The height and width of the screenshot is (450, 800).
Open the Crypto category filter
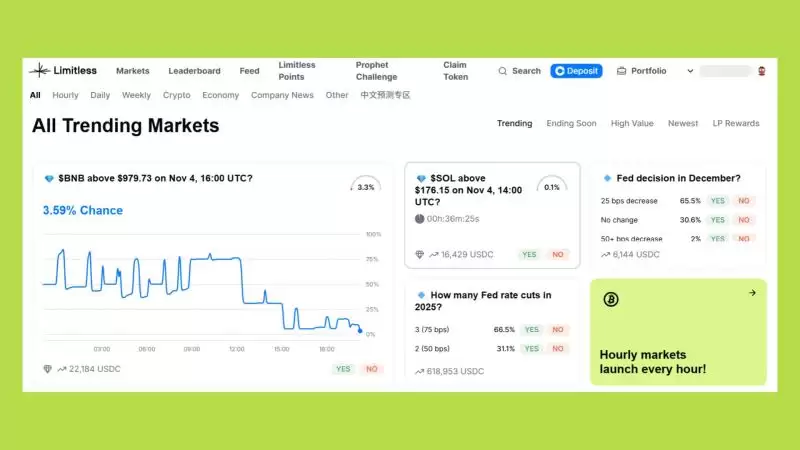[x=177, y=95]
